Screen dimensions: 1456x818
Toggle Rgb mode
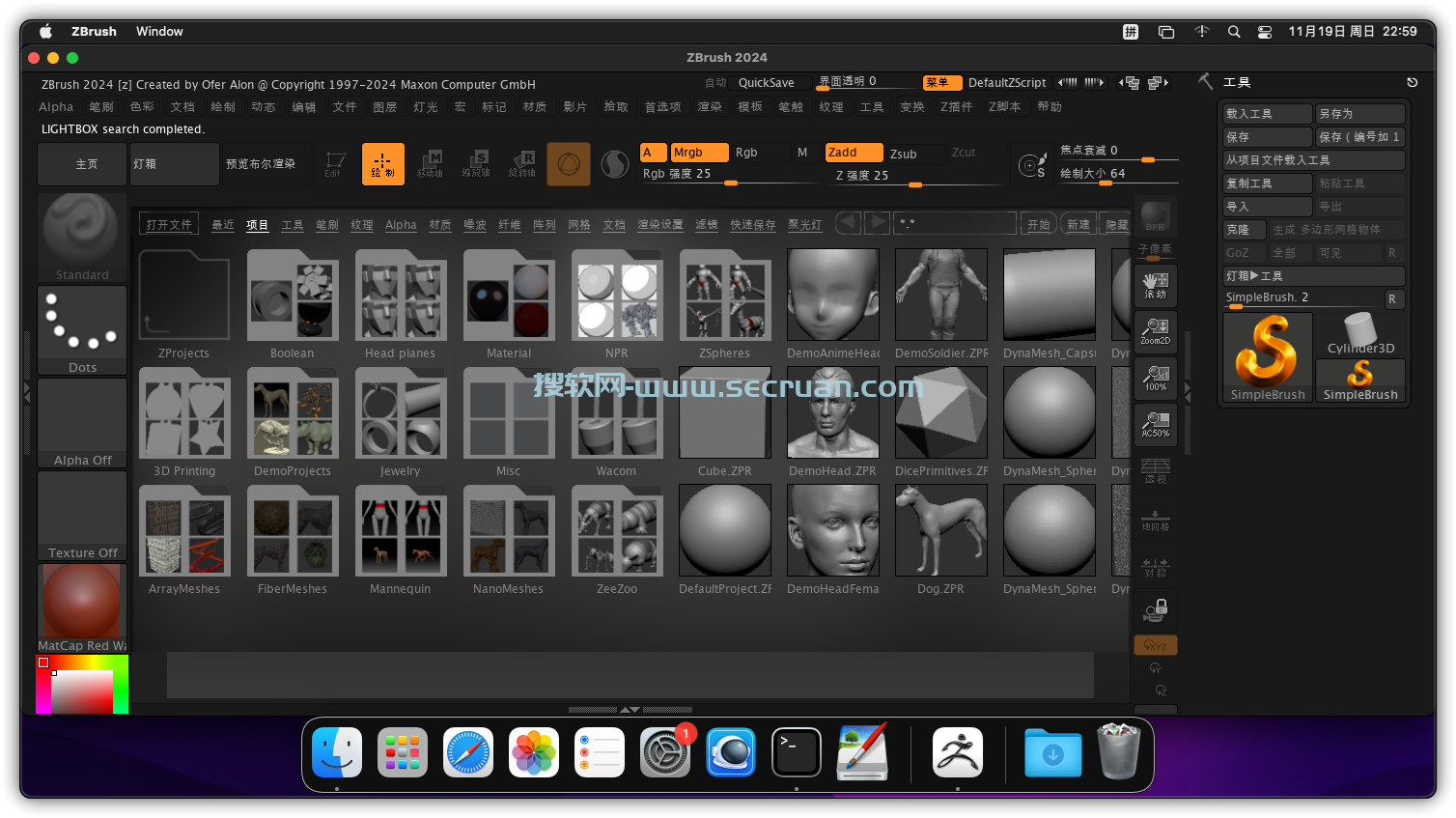point(761,153)
